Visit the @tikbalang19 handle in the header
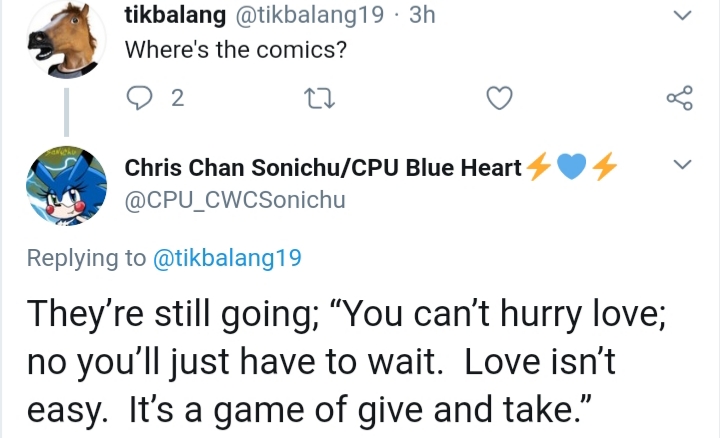The image size is (720, 438). point(309,15)
